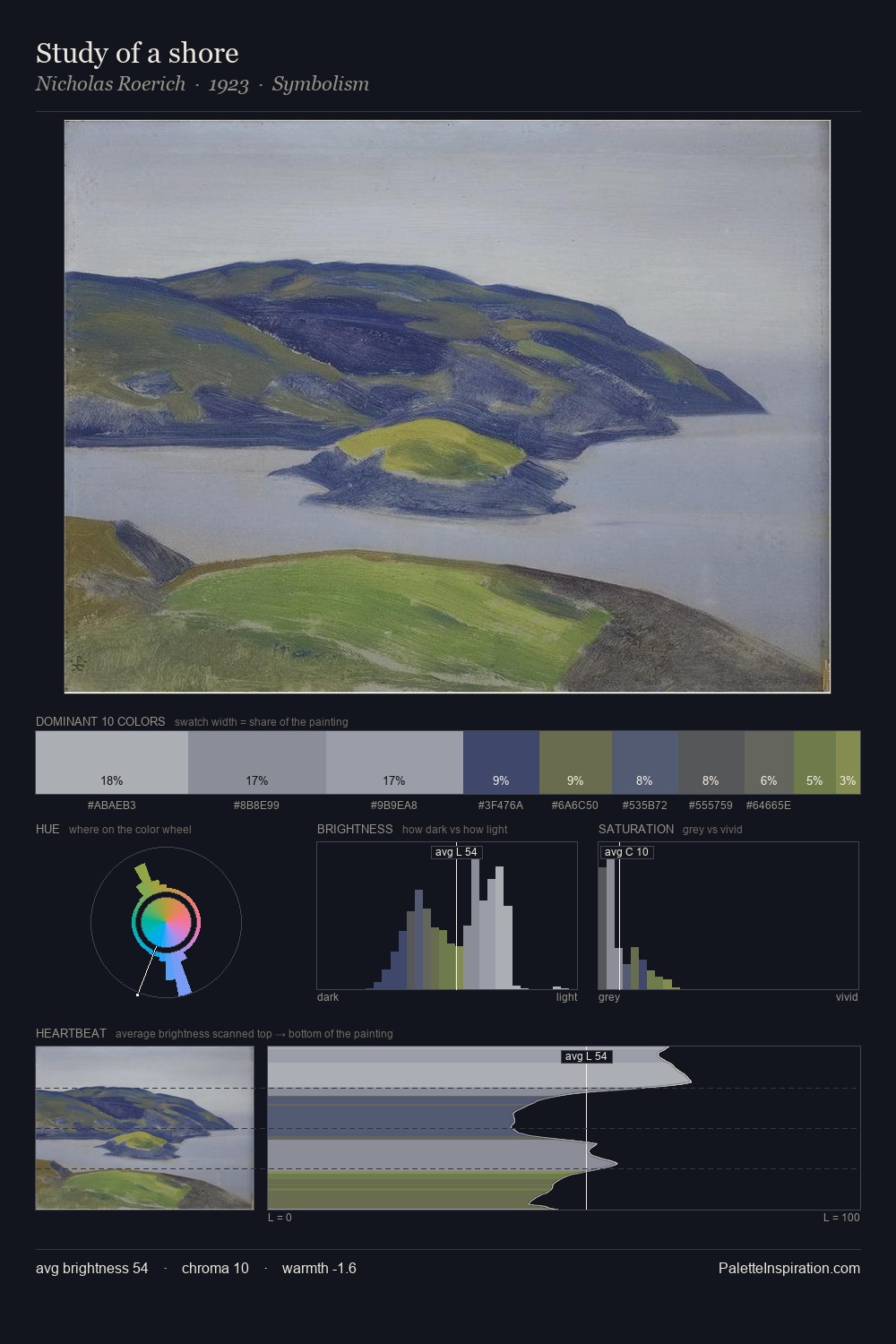The height and width of the screenshot is (1344, 896).
Task: Click the 'DOMINANT 10 COLORS' heading
Action: (x=100, y=721)
